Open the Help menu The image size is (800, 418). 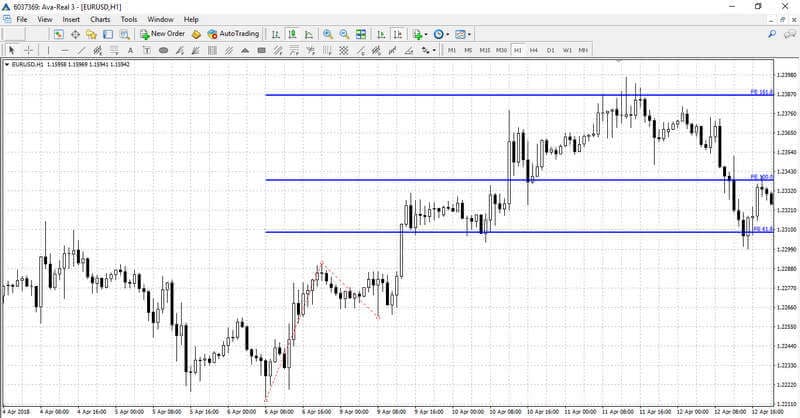(x=191, y=19)
